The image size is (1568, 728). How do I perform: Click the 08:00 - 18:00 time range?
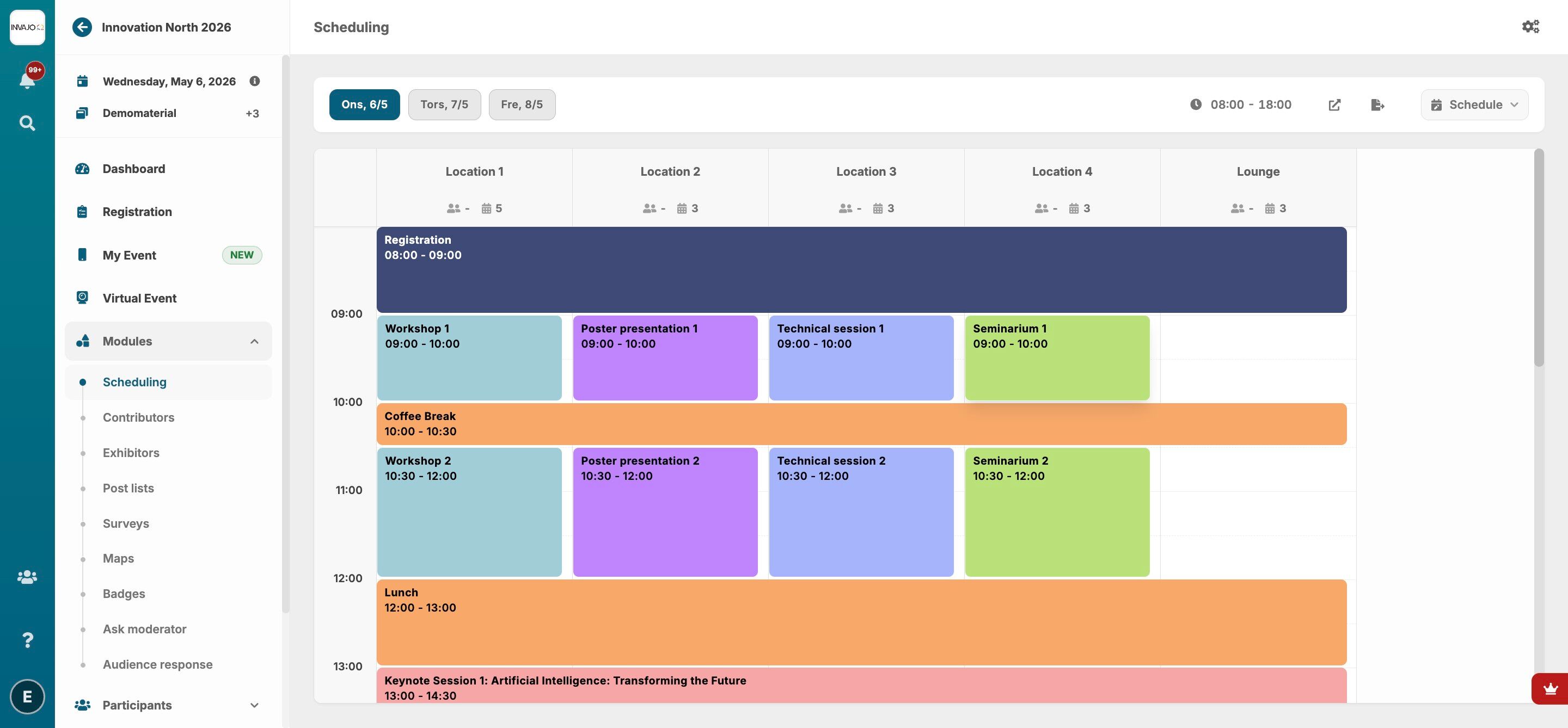1250,104
